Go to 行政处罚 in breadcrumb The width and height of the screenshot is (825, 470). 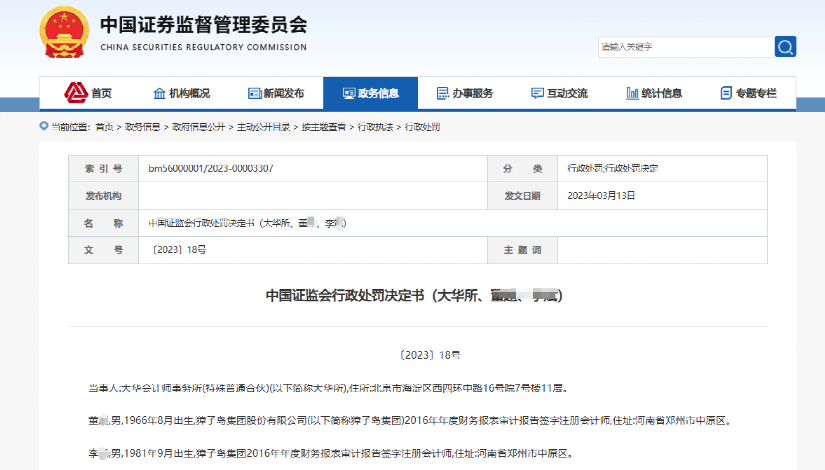tap(422, 127)
